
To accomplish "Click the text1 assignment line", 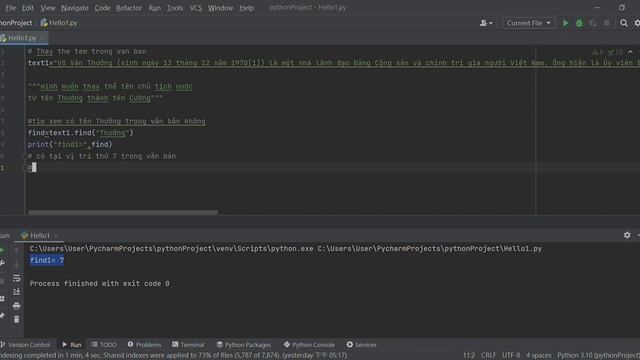I will pyautogui.click(x=333, y=63).
